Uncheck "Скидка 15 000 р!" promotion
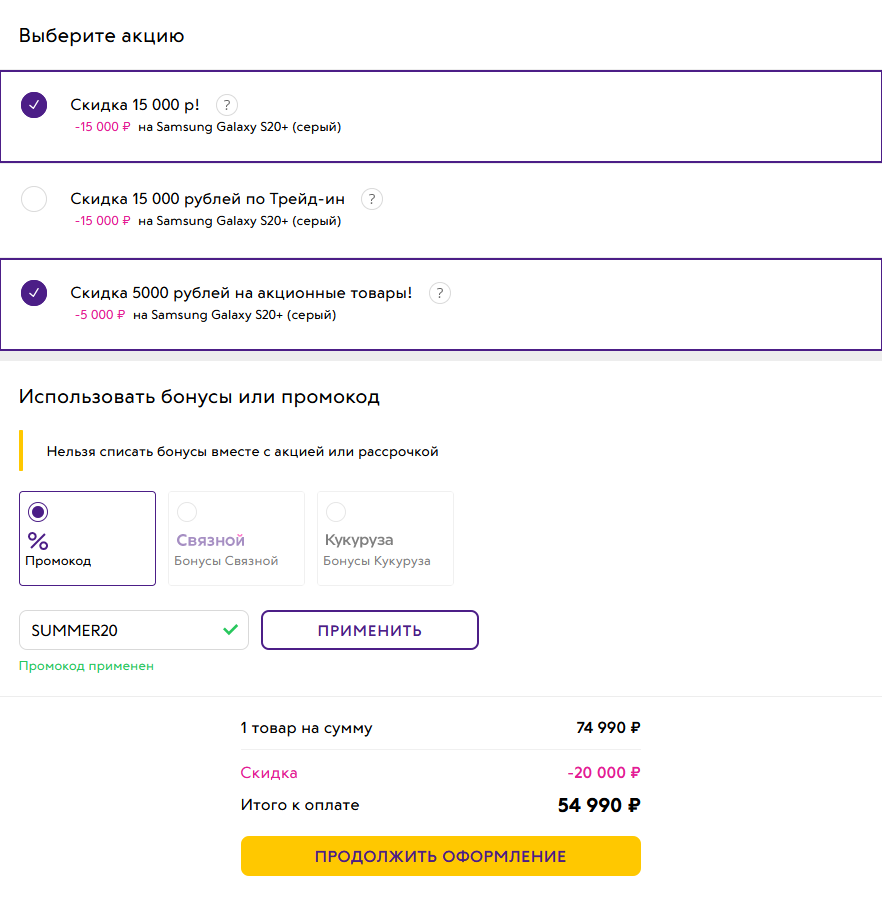The width and height of the screenshot is (882, 906). [x=34, y=105]
